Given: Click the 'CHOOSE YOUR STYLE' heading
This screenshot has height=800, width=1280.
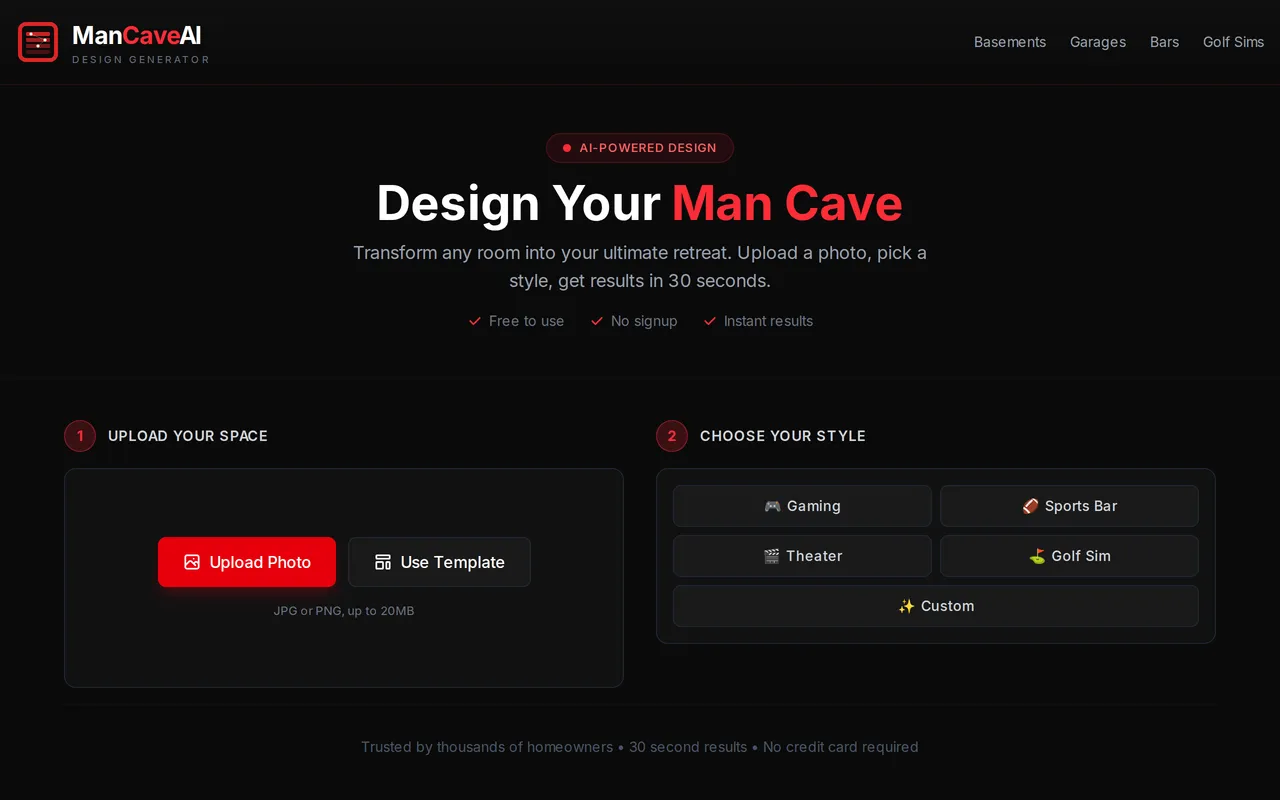Looking at the screenshot, I should (x=783, y=436).
